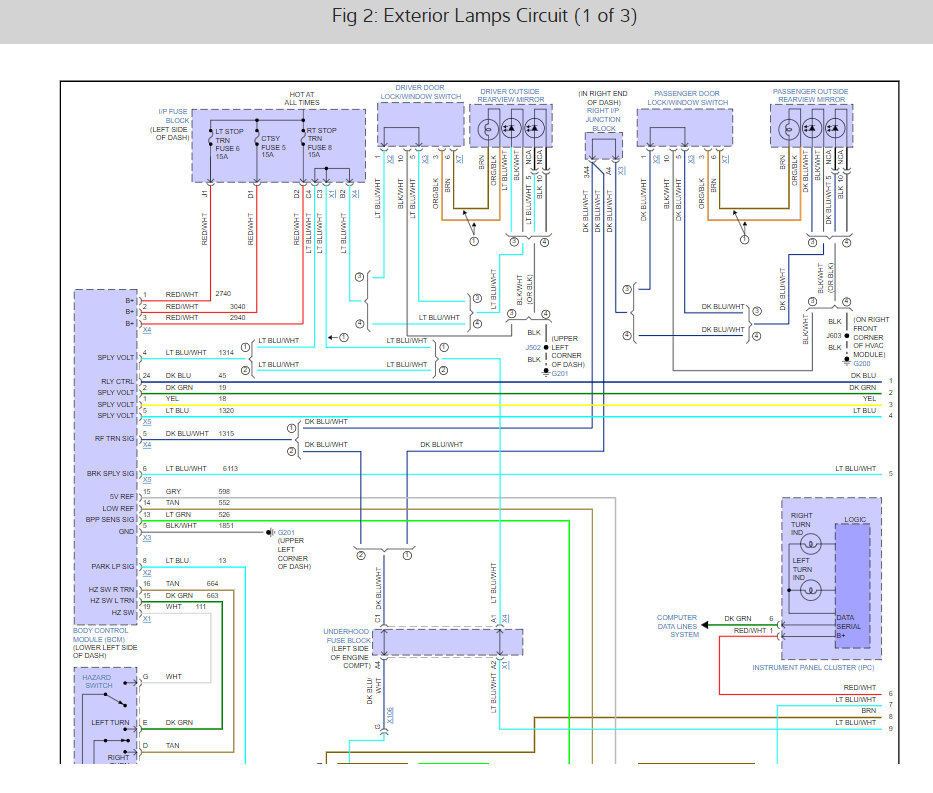The width and height of the screenshot is (933, 793).
Task: Click the BODY CONTROL MODULE (BCM) label
Action: point(100,635)
